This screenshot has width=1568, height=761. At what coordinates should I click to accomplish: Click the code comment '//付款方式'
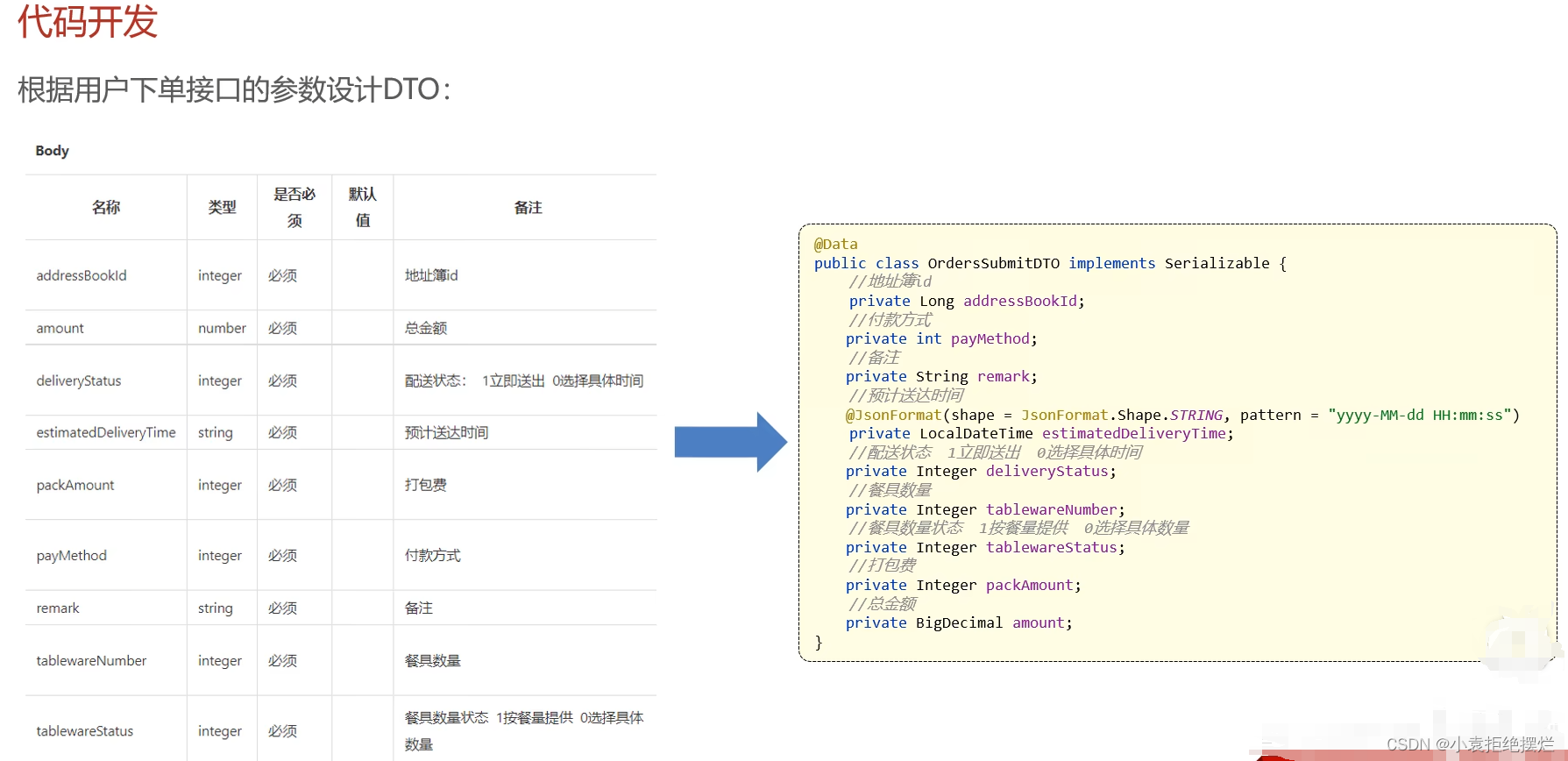tap(890, 319)
